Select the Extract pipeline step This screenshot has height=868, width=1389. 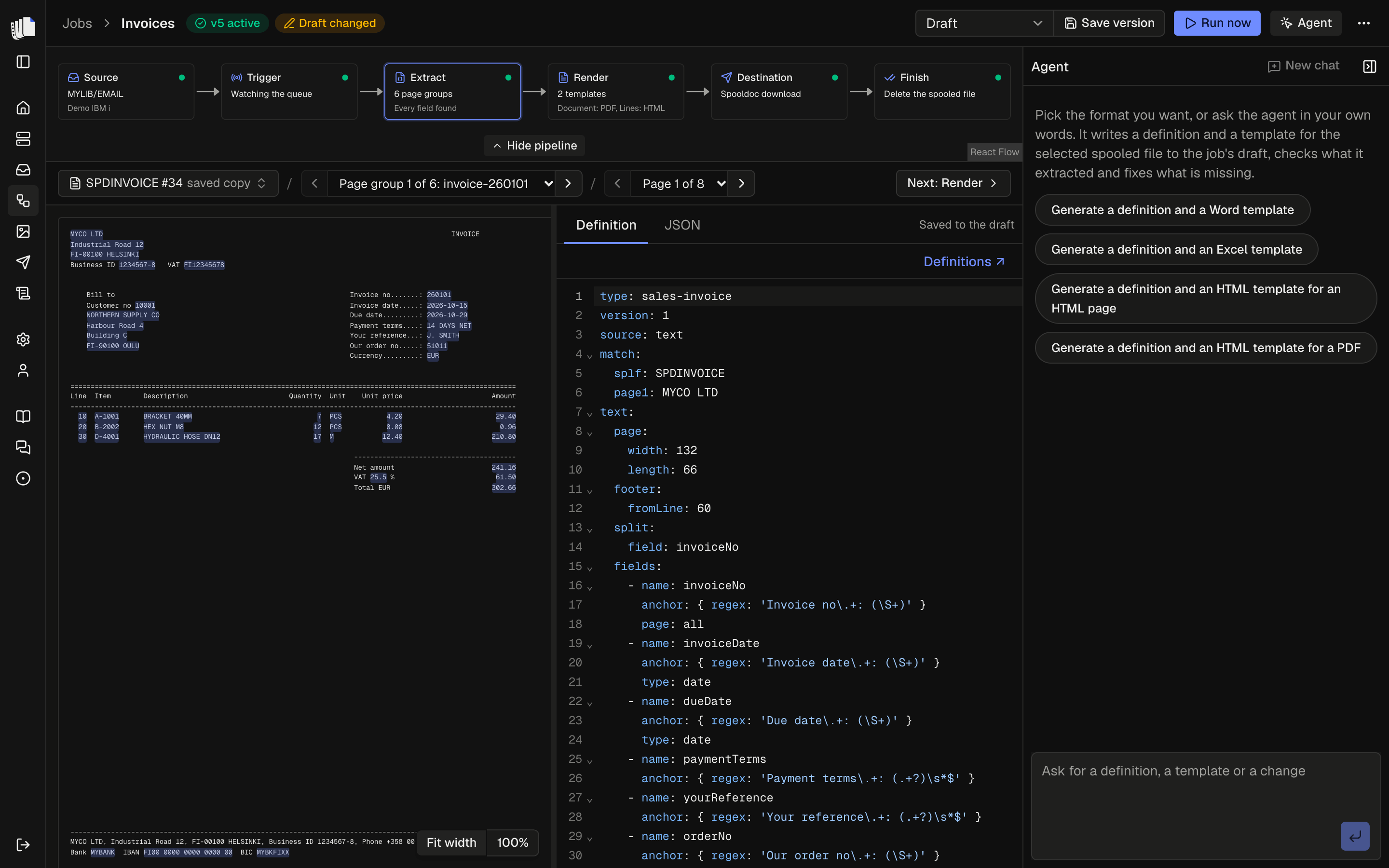coord(452,92)
